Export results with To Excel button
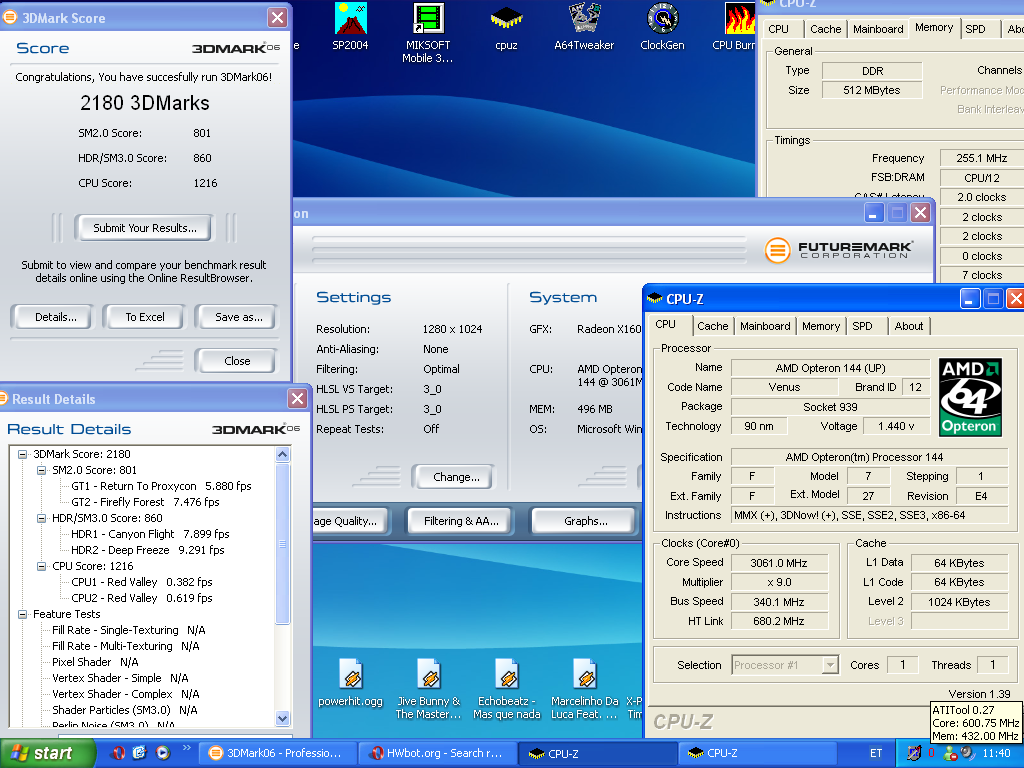Viewport: 1024px width, 768px height. pyautogui.click(x=145, y=317)
